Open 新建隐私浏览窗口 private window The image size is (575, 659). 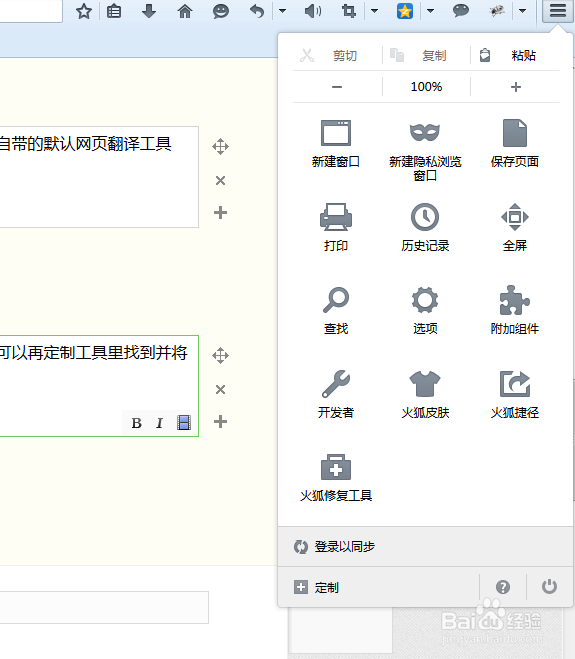[425, 150]
